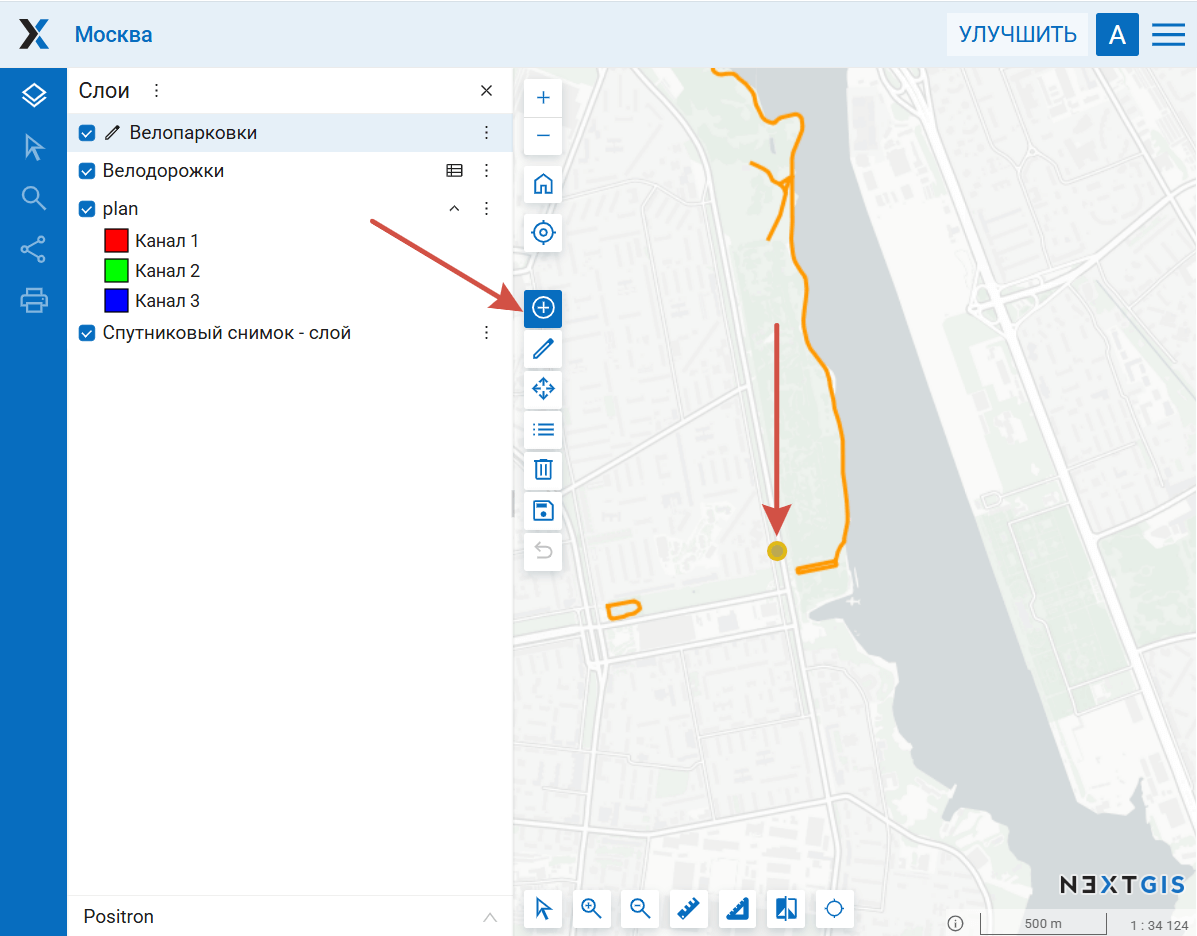Toggle the Велодорожки layer visibility checkbox
Screen dimensions: 1197x936
87,171
